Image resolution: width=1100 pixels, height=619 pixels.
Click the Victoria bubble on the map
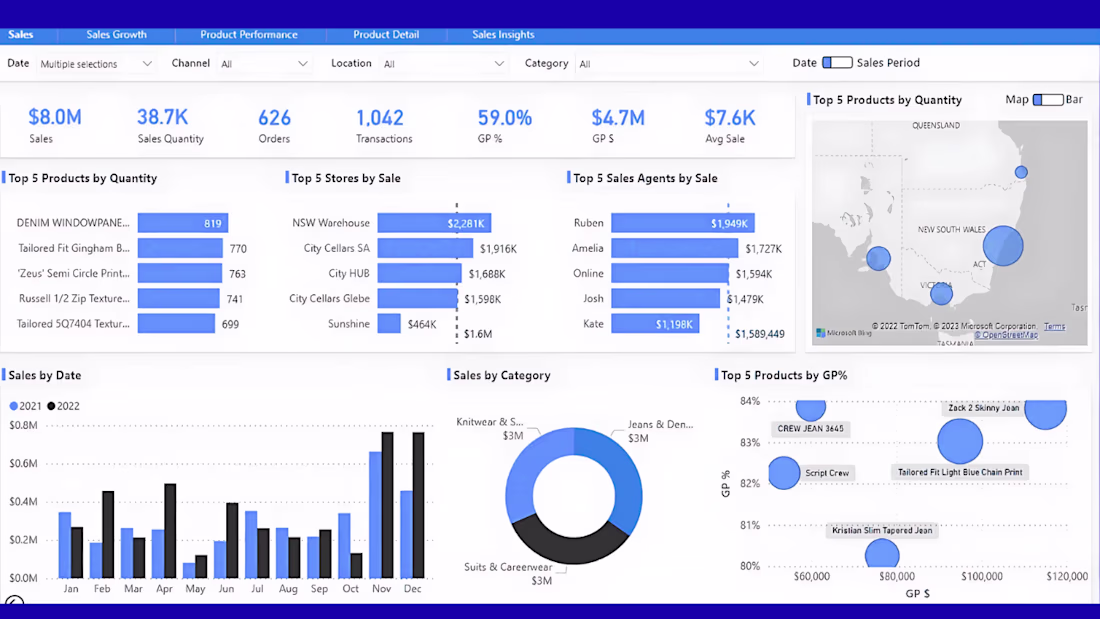(x=941, y=293)
